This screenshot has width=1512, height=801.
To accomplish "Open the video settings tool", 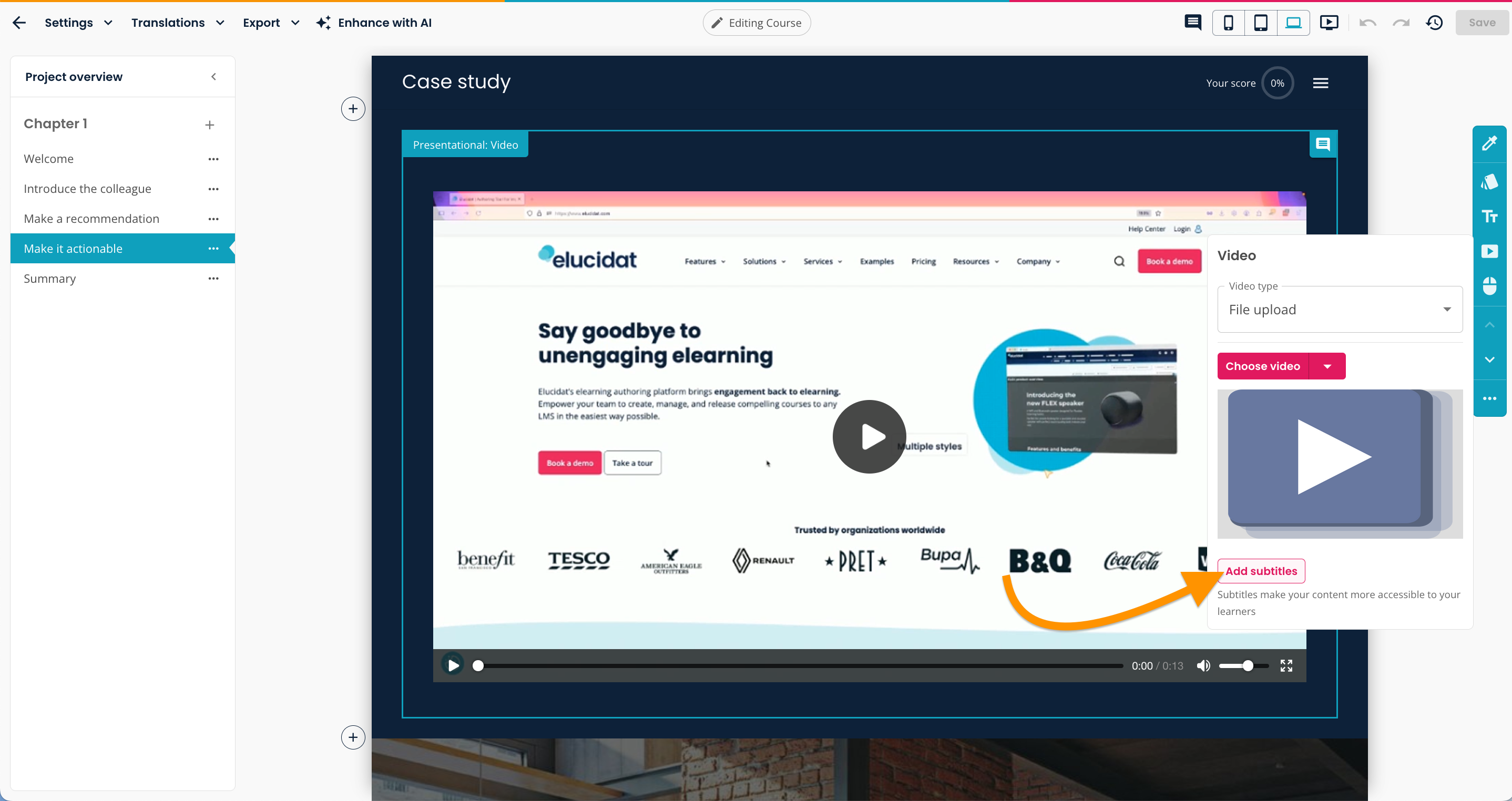I will pos(1490,252).
